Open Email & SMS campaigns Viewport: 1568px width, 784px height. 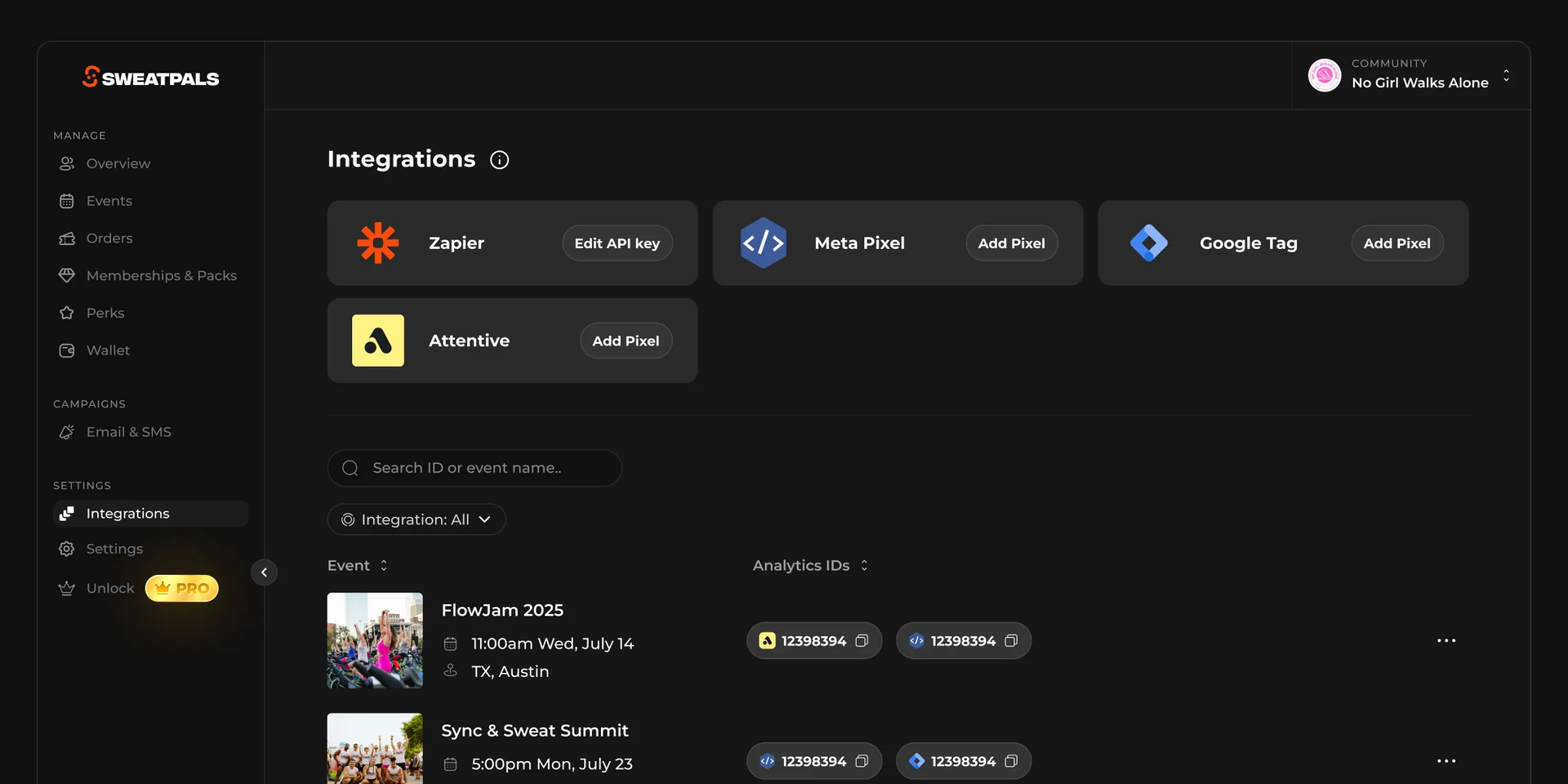tap(128, 432)
